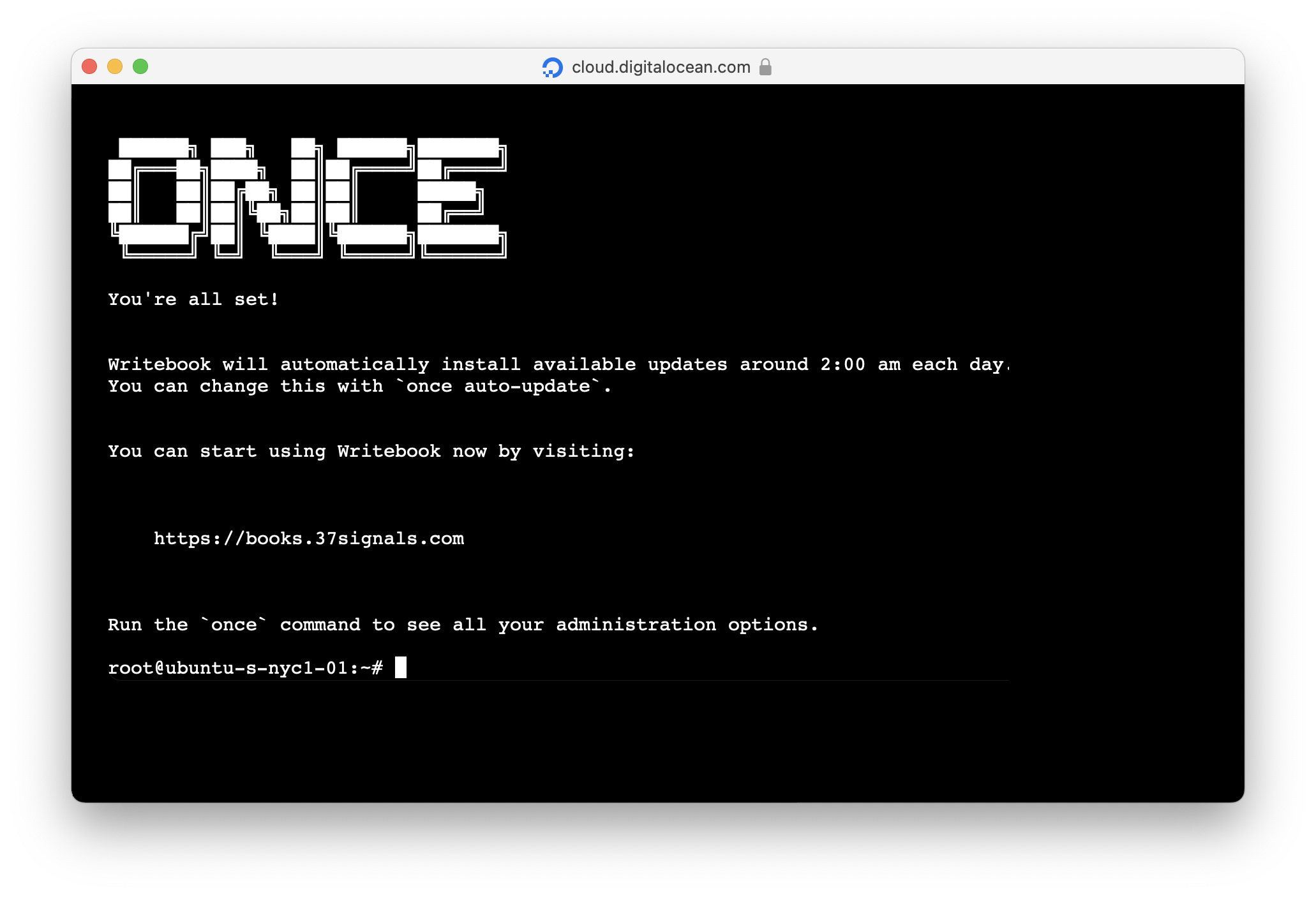Screen dimensions: 1316x897
Task: Click the blinking terminal cursor block
Action: (x=401, y=667)
